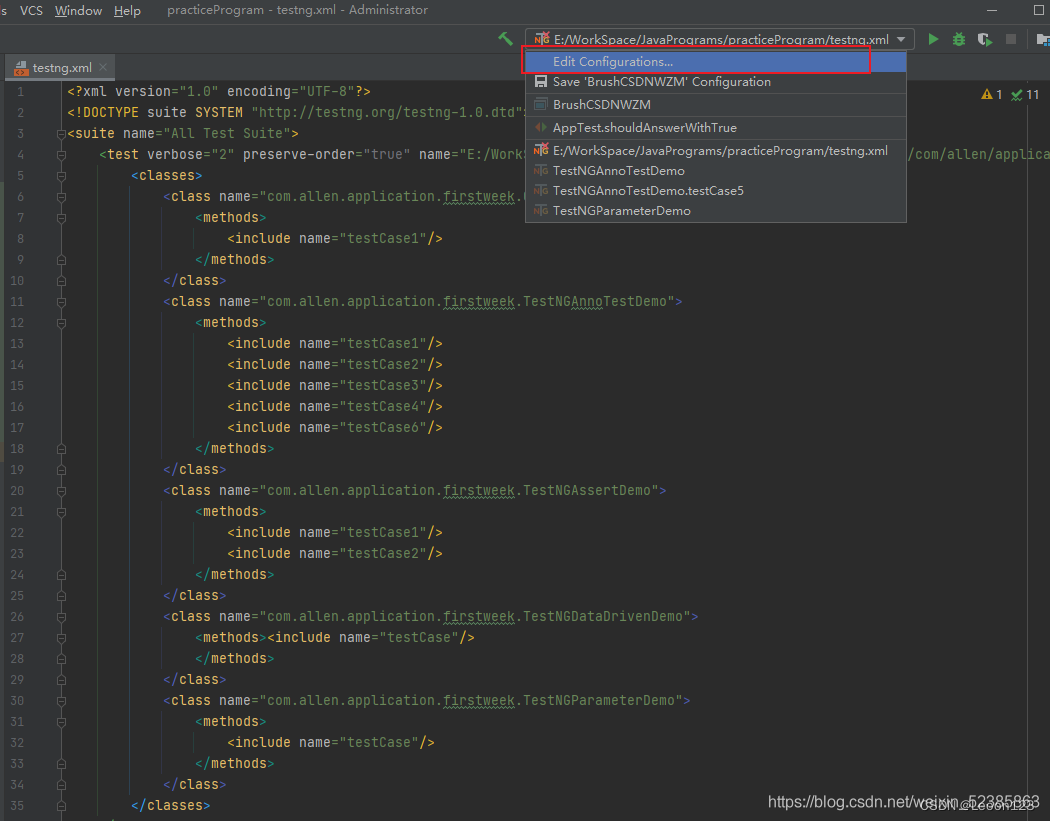Collapse the class fold marker on line 6
Image resolution: width=1050 pixels, height=821 pixels.
62,197
